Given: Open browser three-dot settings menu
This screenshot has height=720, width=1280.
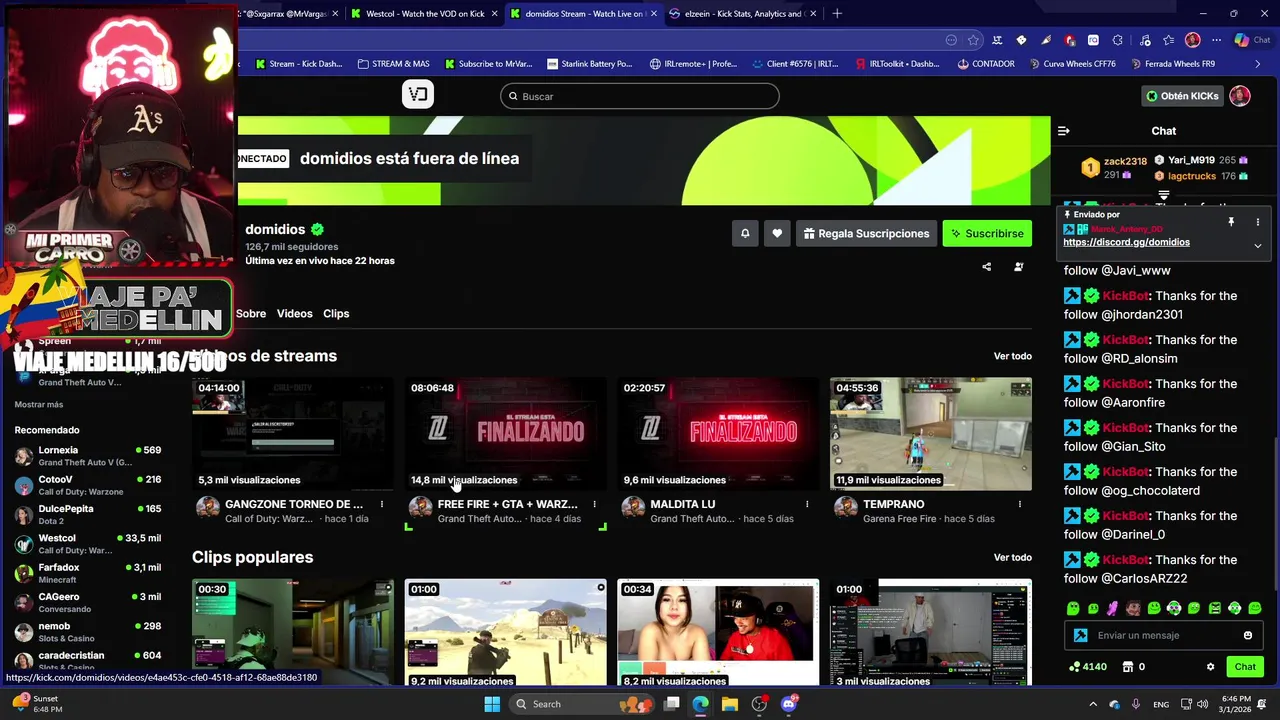Looking at the screenshot, I should pos(1216,40).
